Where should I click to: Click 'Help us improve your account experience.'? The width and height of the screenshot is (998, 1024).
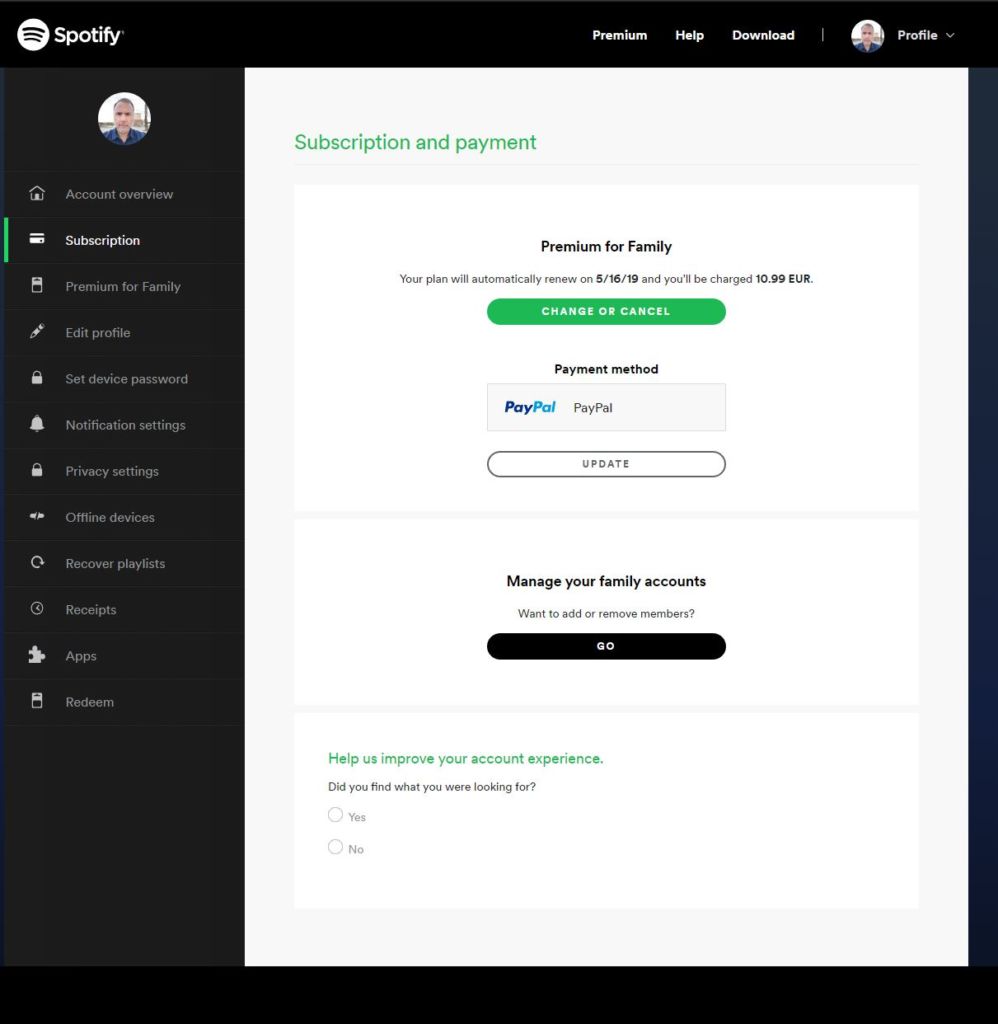[x=466, y=758]
